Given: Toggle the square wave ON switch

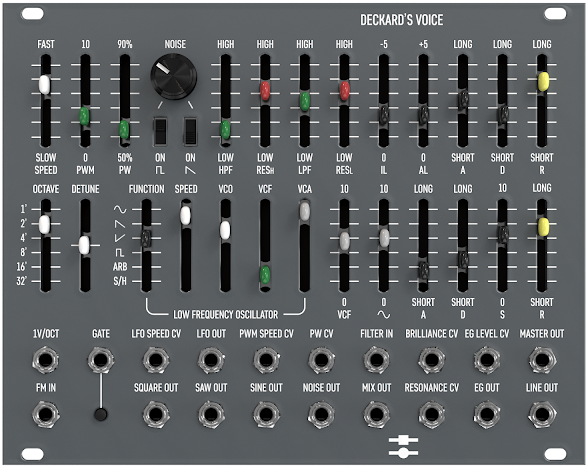Looking at the screenshot, I should click(x=160, y=131).
